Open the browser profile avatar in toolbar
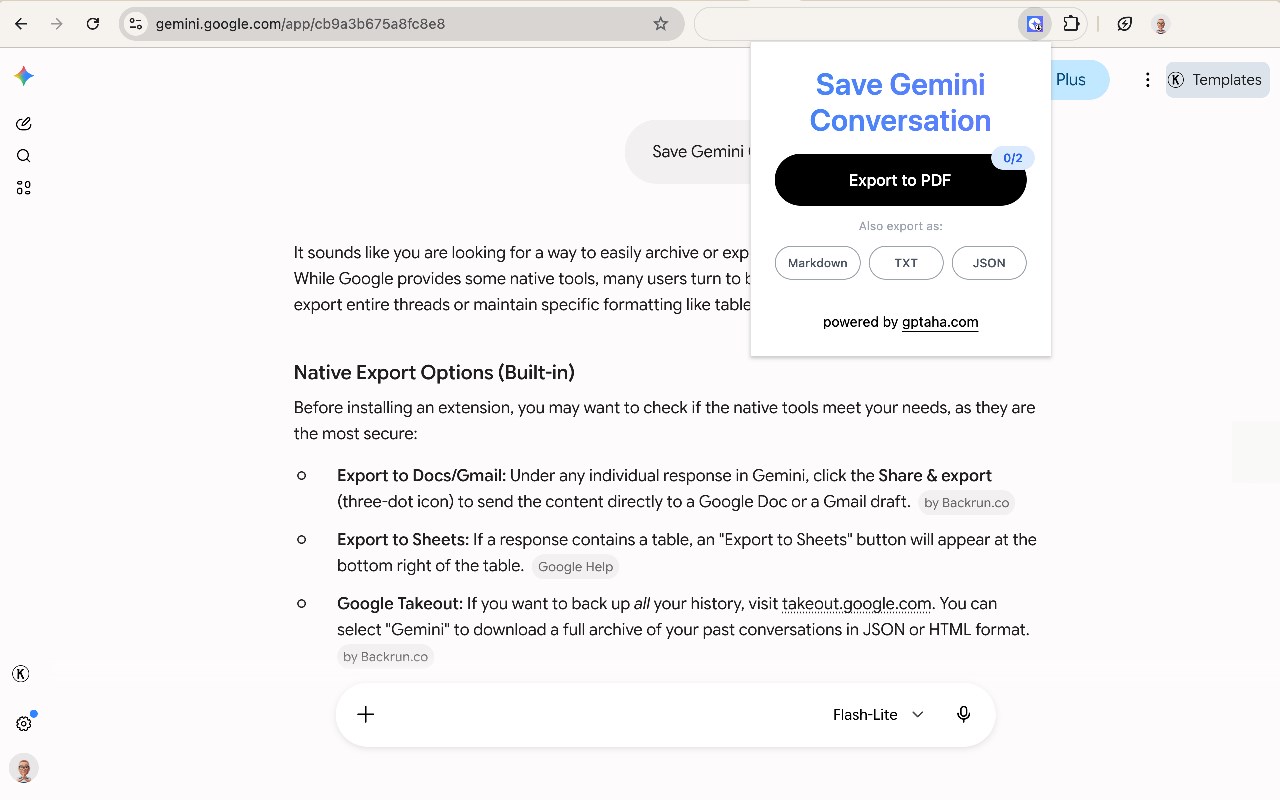This screenshot has height=800, width=1280. pos(1161,24)
